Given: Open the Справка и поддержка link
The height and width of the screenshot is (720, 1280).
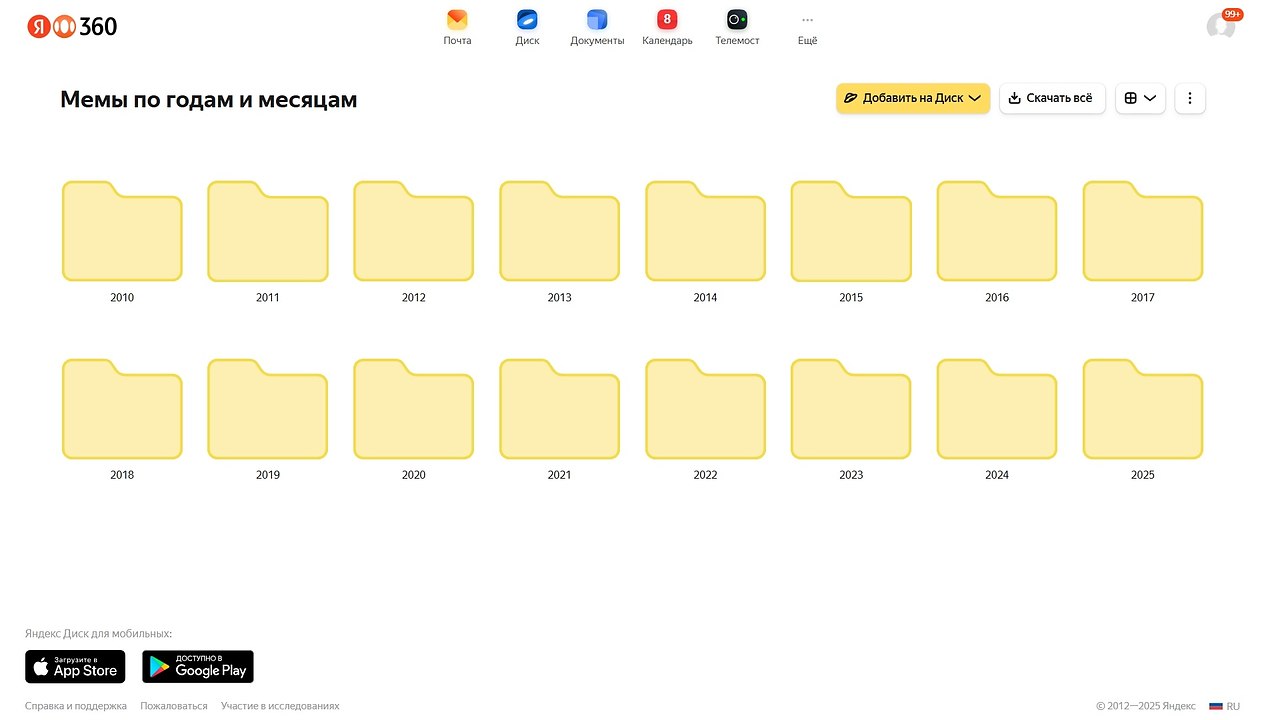Looking at the screenshot, I should point(76,706).
